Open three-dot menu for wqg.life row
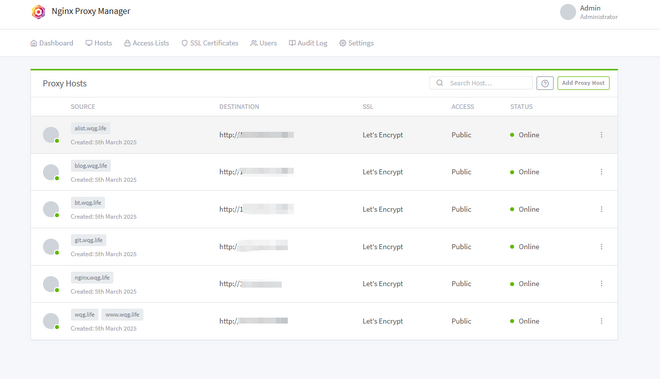Image resolution: width=660 pixels, height=379 pixels. [601, 321]
